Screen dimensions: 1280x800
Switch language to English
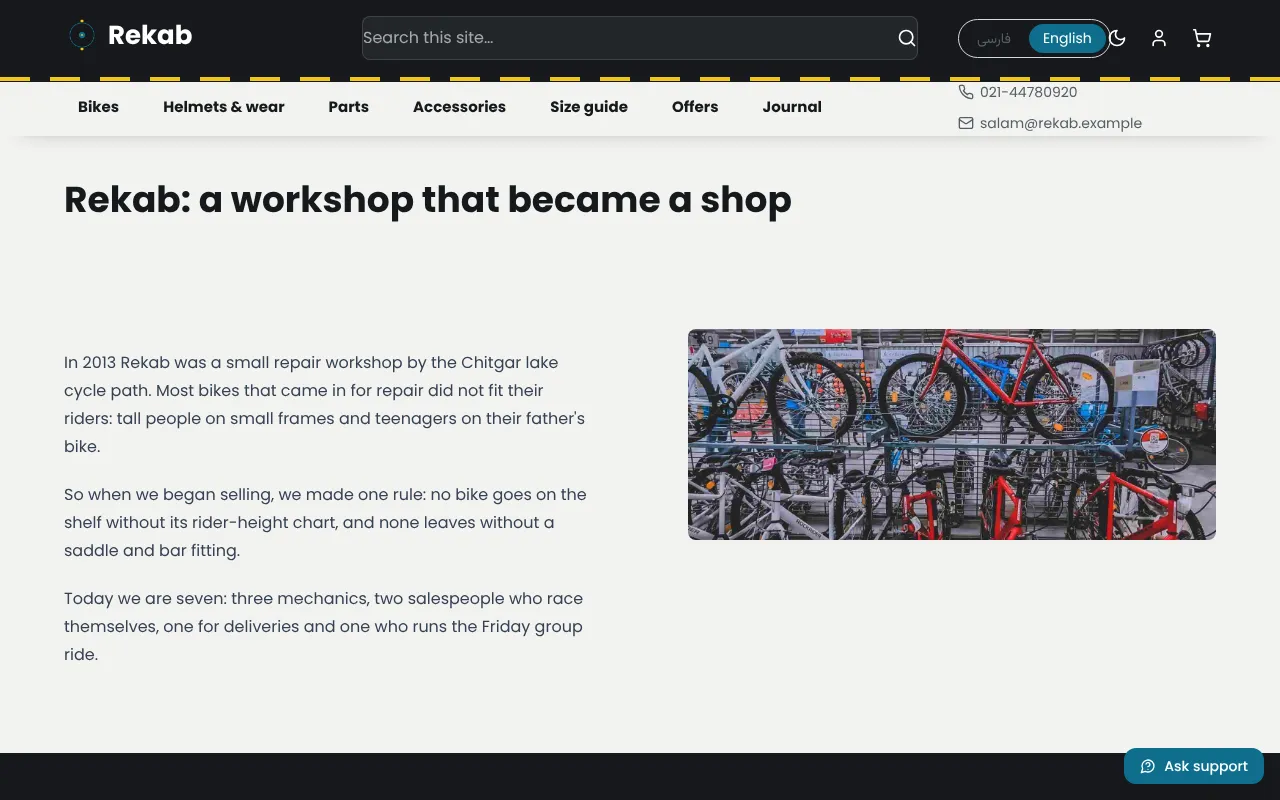tap(1067, 38)
